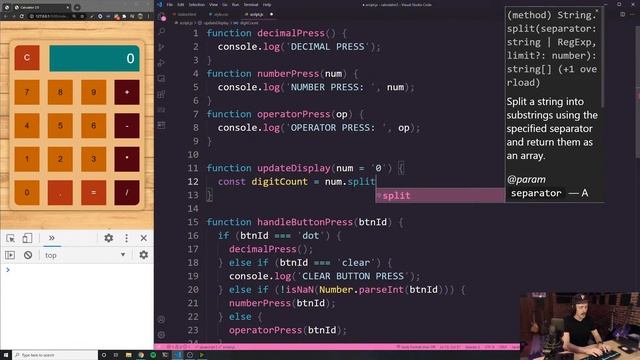Click calculator digit 4 button
Screen dimensions: 640x360
tap(27, 125)
